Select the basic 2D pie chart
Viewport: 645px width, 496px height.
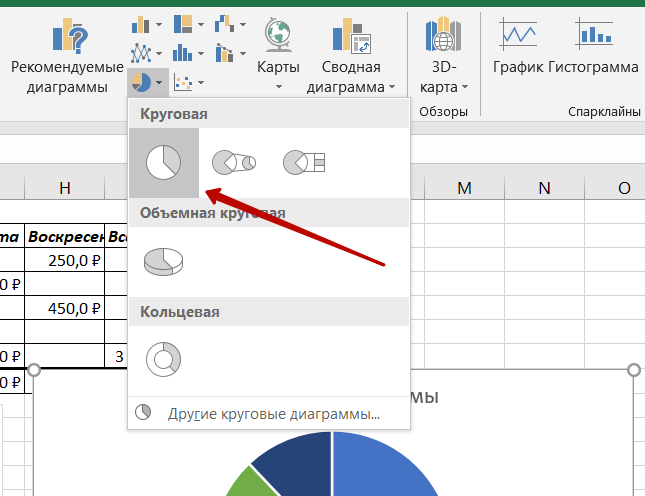[x=164, y=162]
